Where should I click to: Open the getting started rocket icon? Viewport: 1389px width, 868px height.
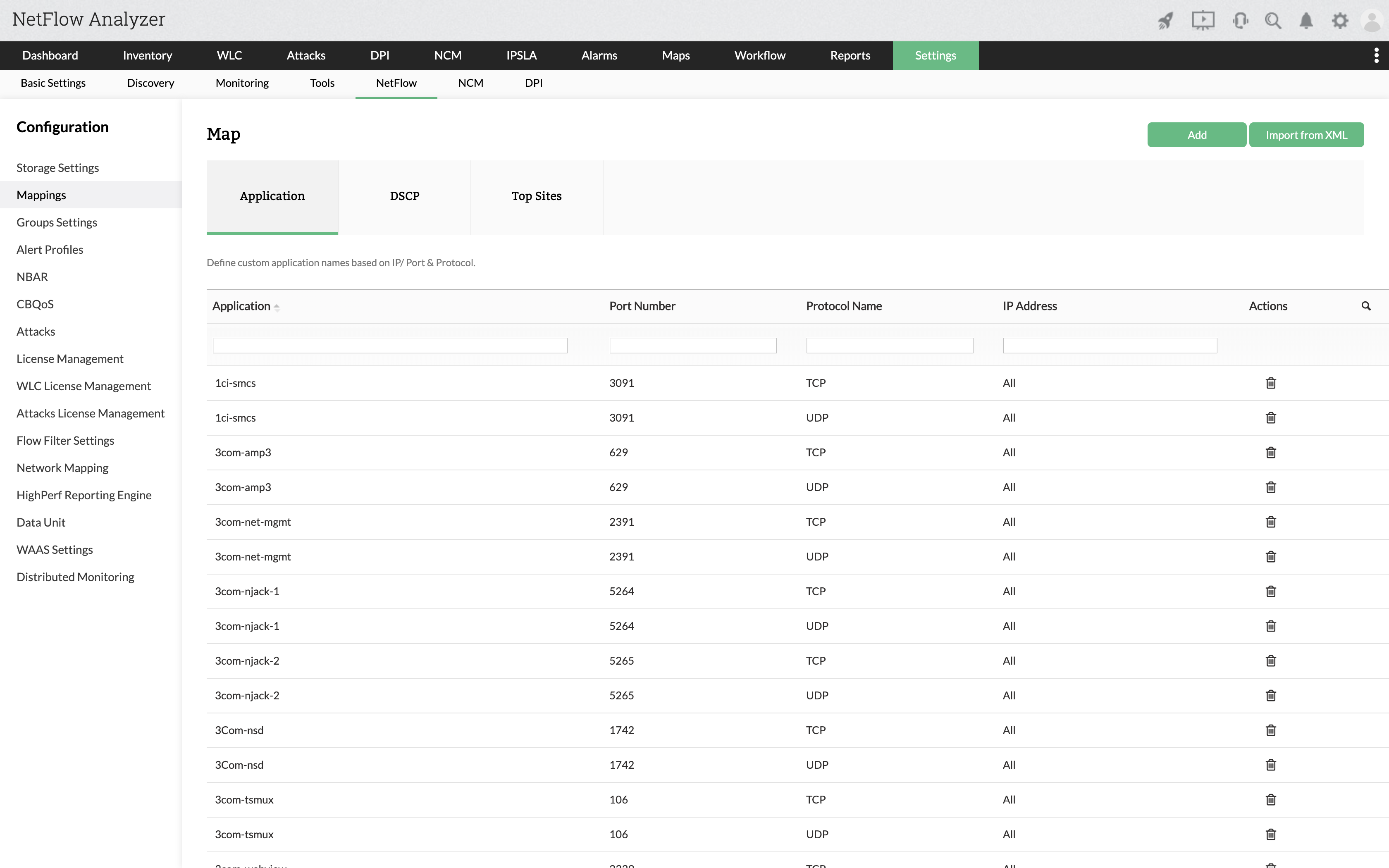pyautogui.click(x=1165, y=20)
